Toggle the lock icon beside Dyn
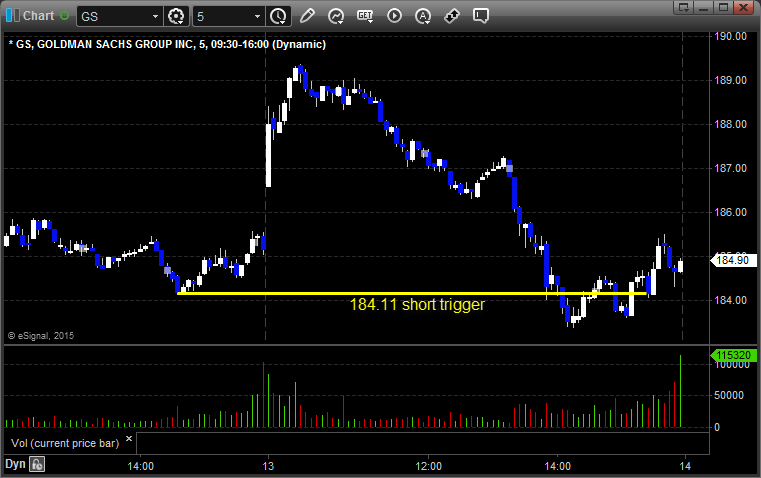Viewport: 761px width, 478px height. pos(36,464)
